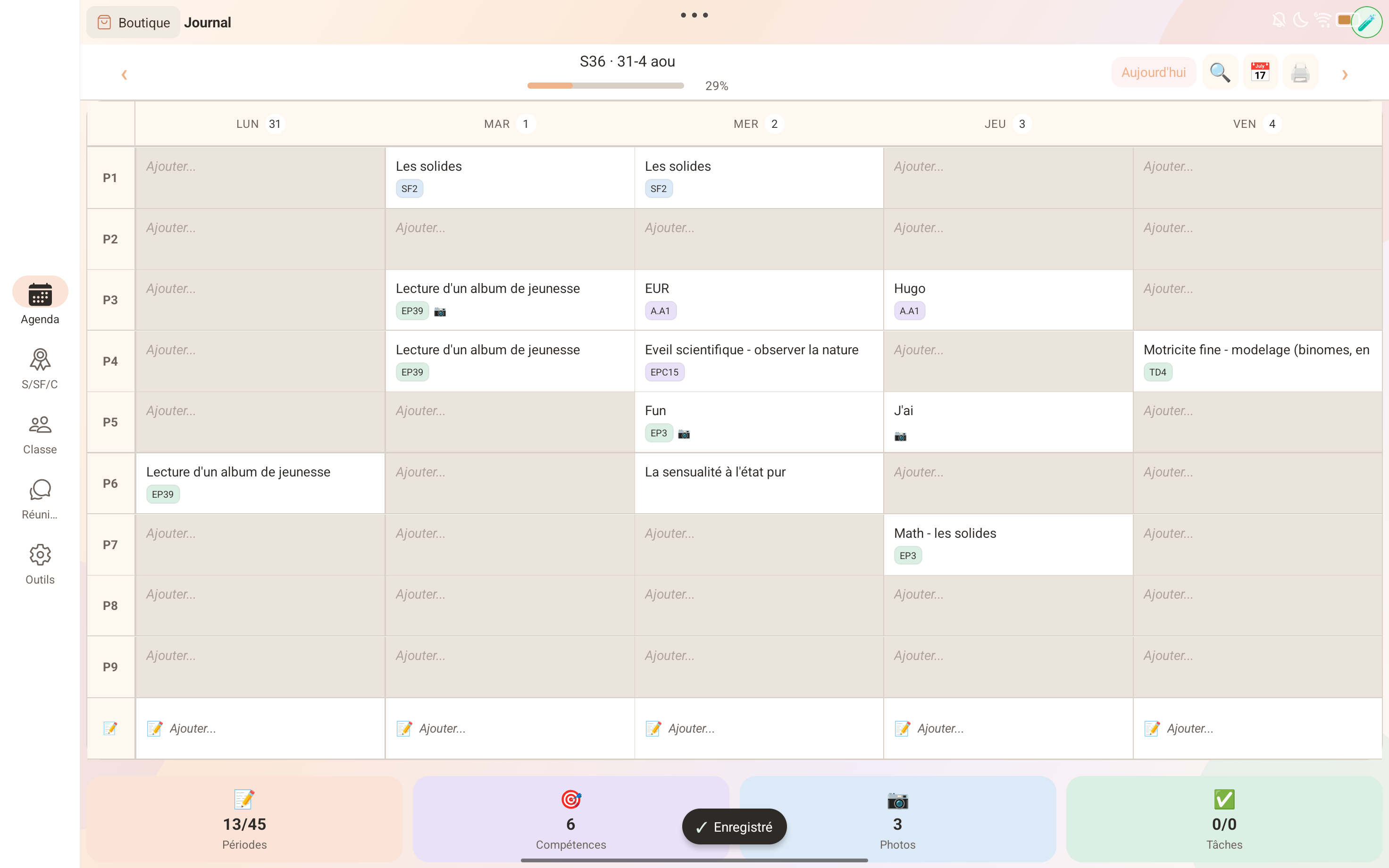Open the three-dot menu at top

694,15
